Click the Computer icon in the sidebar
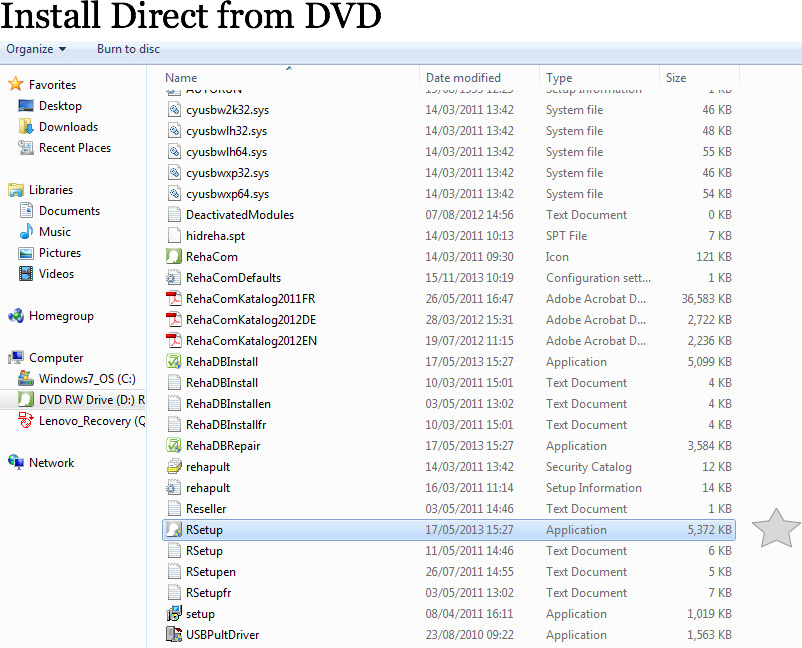The width and height of the screenshot is (802, 648). point(16,357)
